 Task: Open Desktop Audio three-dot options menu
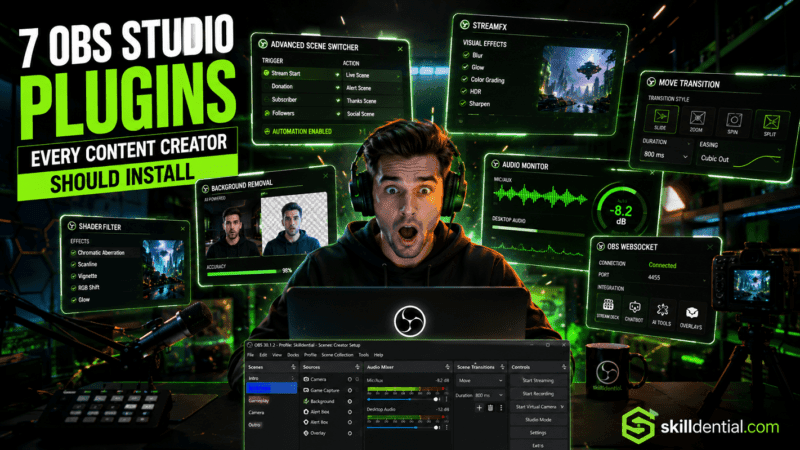[446, 428]
